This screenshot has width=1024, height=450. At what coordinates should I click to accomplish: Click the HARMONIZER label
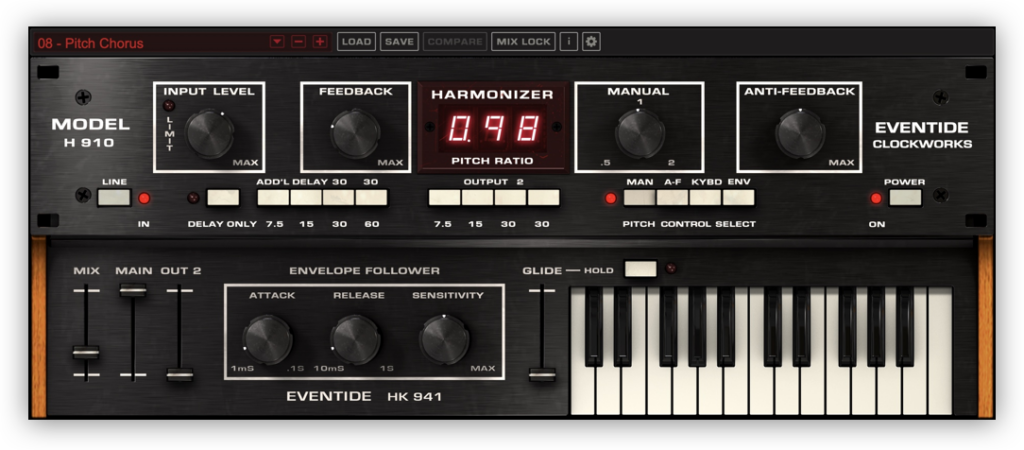[x=492, y=95]
